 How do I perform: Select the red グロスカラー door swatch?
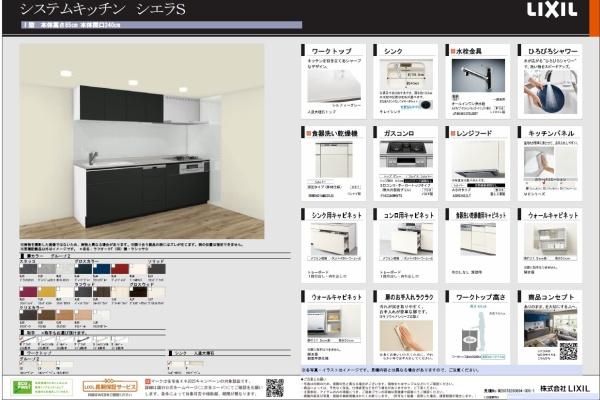(120, 269)
